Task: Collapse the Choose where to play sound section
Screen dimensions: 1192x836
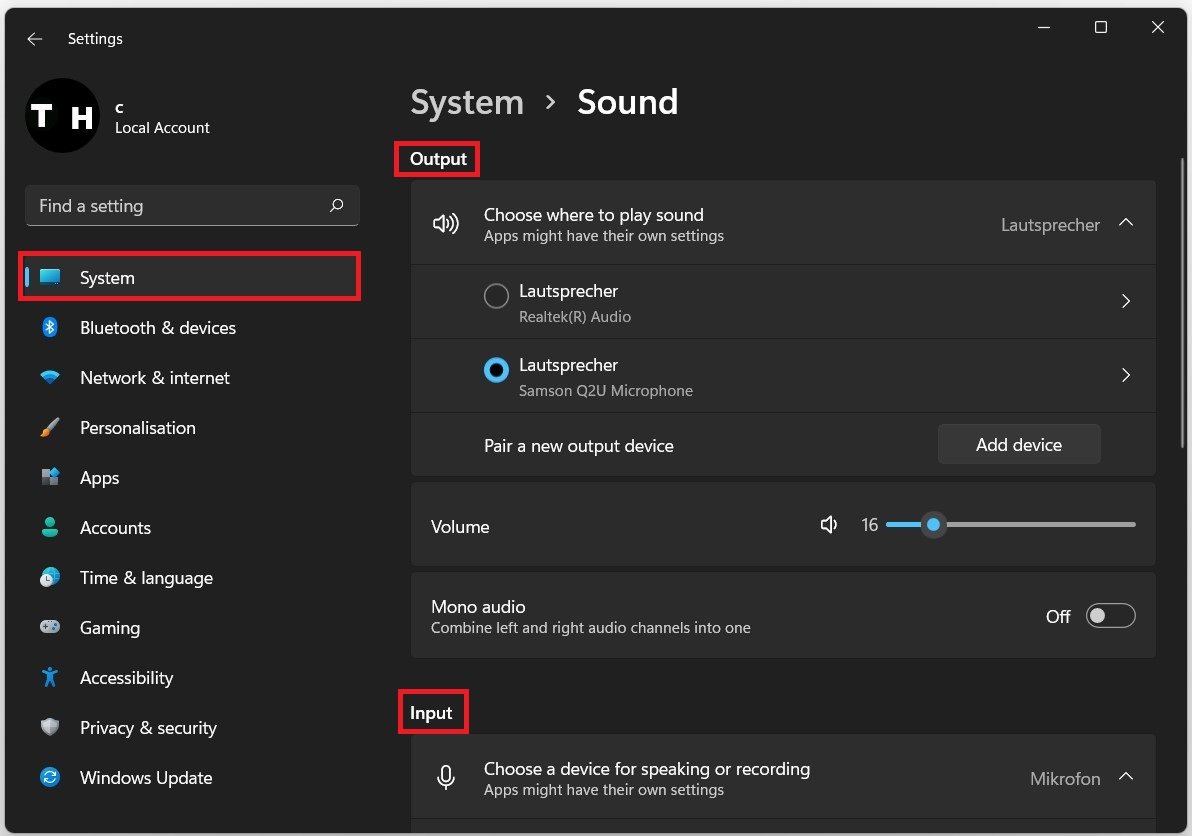Action: coord(1126,223)
